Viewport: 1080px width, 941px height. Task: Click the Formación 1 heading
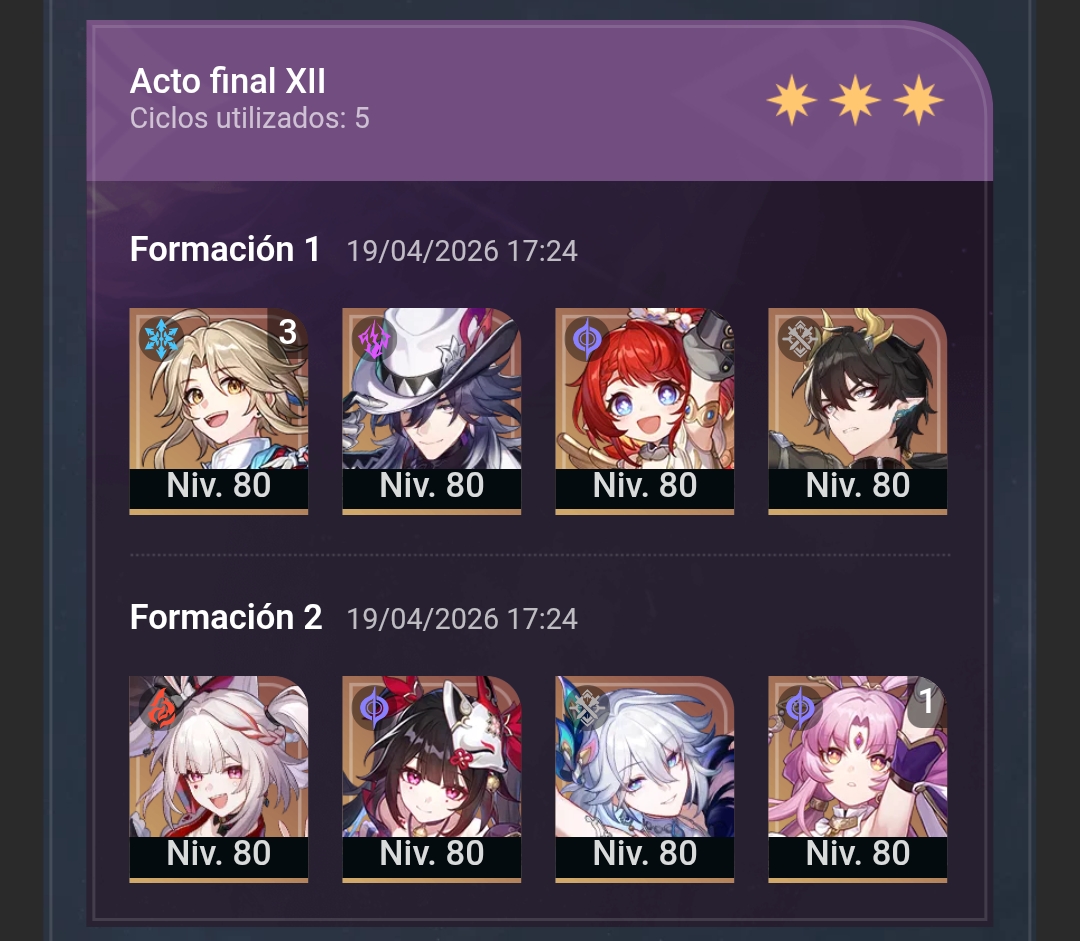click(225, 249)
